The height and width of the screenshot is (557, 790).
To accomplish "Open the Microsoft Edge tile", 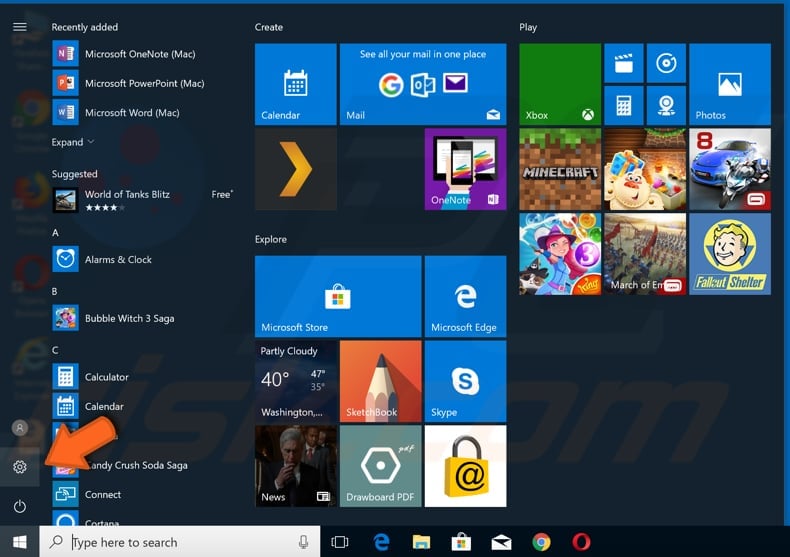I will pyautogui.click(x=464, y=296).
